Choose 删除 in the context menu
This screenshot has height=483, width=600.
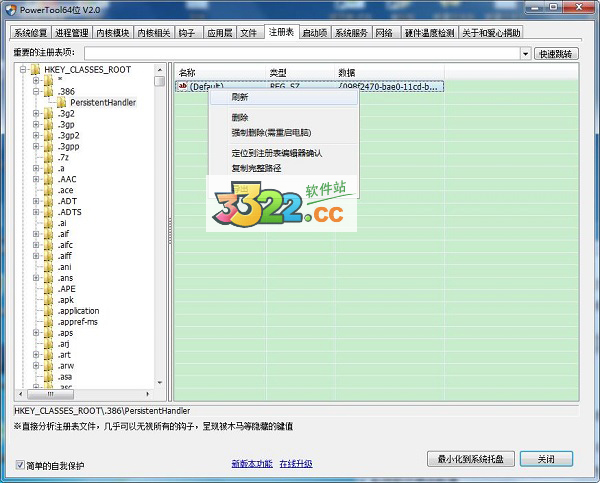(283, 117)
